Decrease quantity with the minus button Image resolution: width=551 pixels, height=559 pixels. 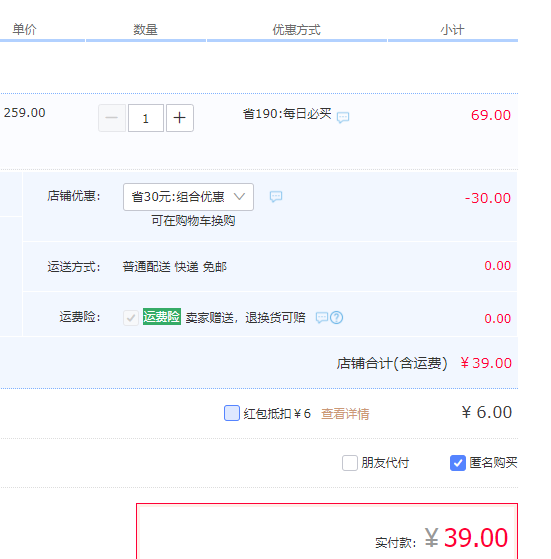pos(112,118)
